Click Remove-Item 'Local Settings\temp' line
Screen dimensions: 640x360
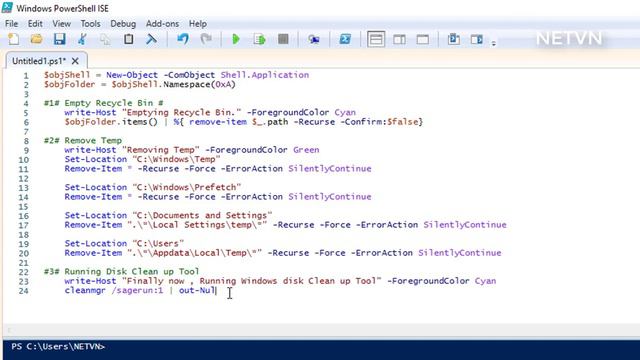(x=285, y=225)
